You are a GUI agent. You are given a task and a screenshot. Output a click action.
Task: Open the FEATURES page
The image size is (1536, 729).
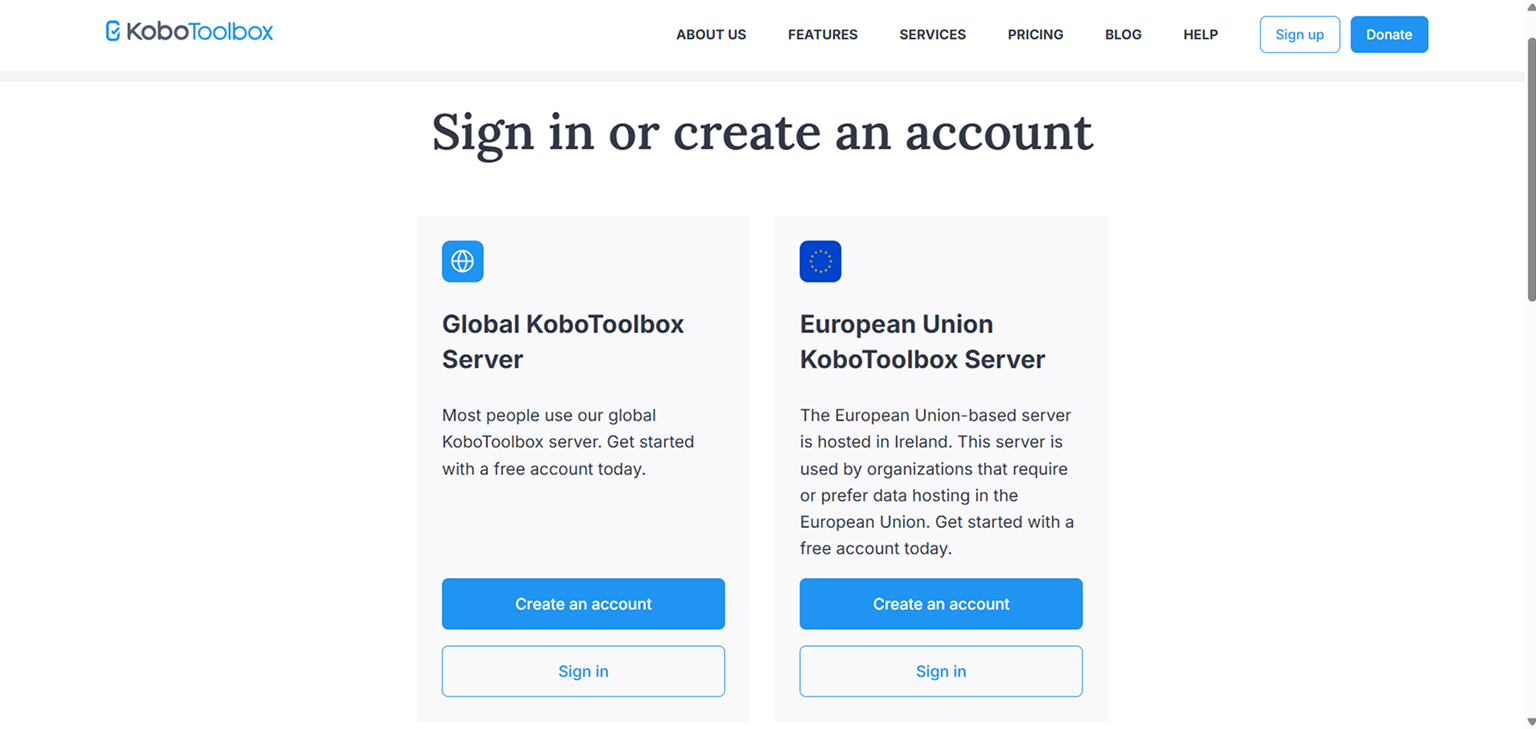click(822, 34)
